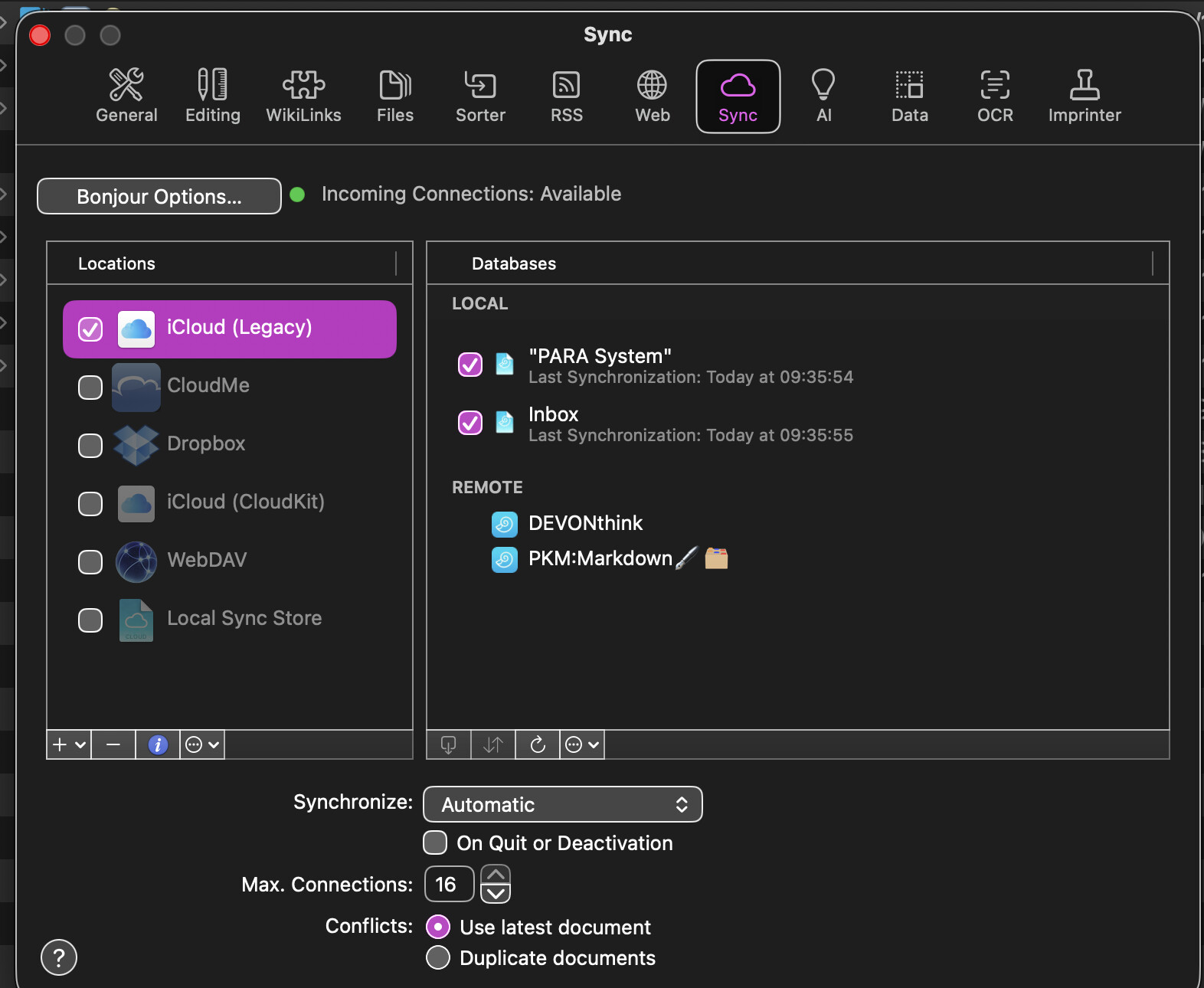
Task: Click the refresh icon below Databases
Action: [538, 744]
